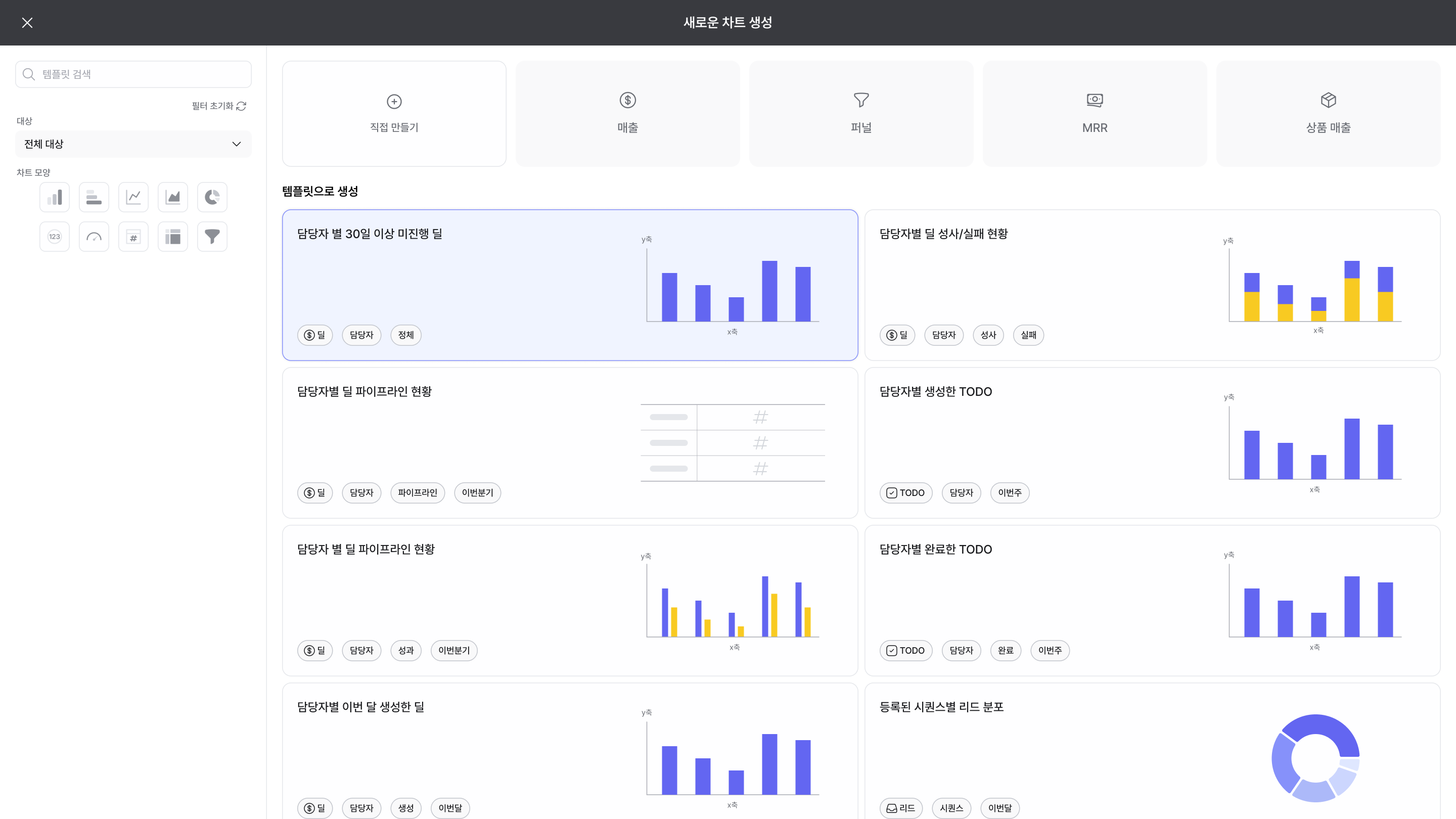Image resolution: width=1456 pixels, height=819 pixels.
Task: Close the new chart creation dialog
Action: pos(27,23)
